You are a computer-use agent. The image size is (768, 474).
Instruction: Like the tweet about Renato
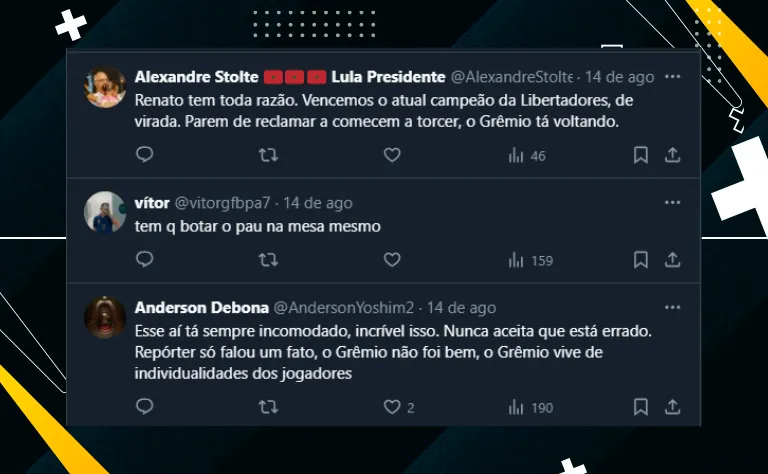coord(392,155)
